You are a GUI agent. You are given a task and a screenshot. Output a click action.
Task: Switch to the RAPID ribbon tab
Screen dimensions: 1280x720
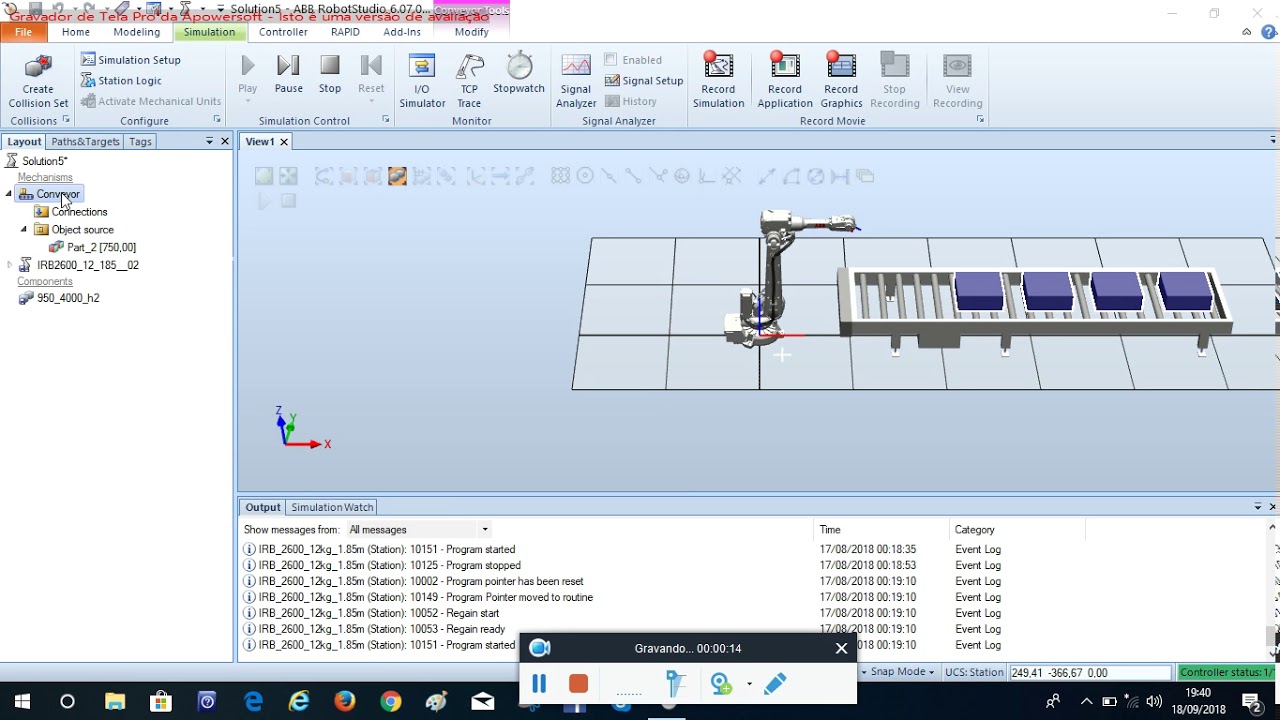click(345, 32)
